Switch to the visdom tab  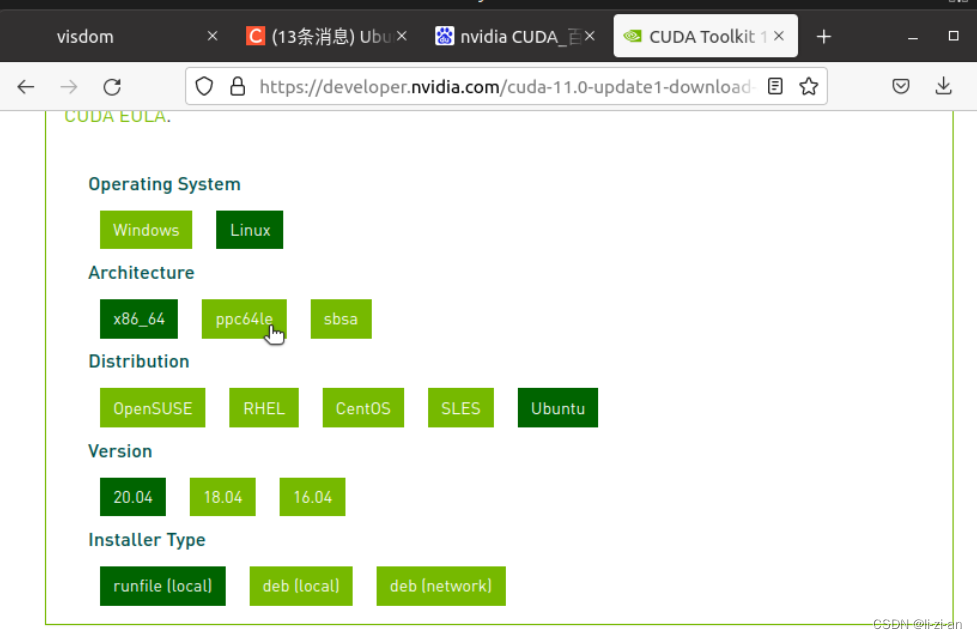coord(85,36)
